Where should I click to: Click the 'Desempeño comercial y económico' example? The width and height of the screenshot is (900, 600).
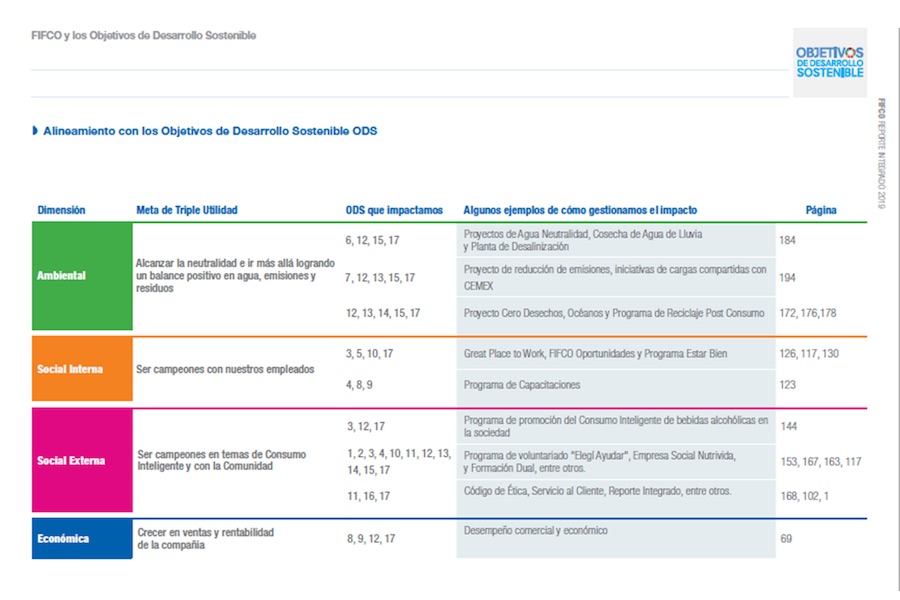pos(616,539)
